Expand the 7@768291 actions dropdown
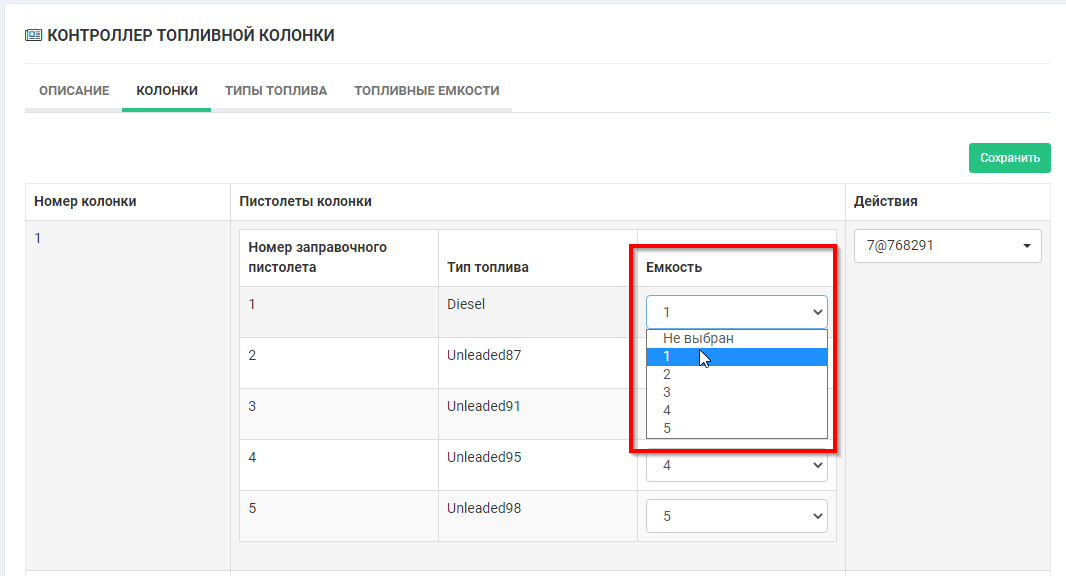The height and width of the screenshot is (576, 1066). point(947,245)
